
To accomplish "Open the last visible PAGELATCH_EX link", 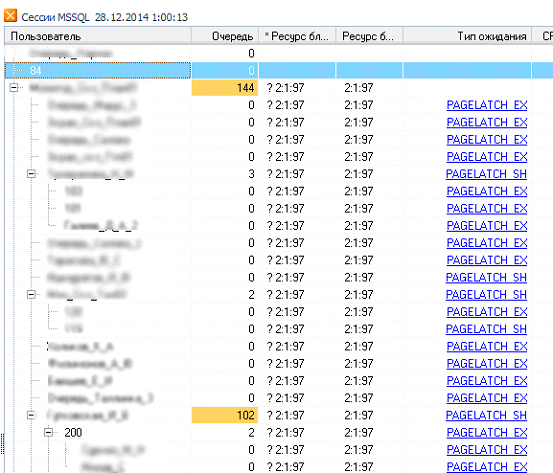I will pos(487,467).
